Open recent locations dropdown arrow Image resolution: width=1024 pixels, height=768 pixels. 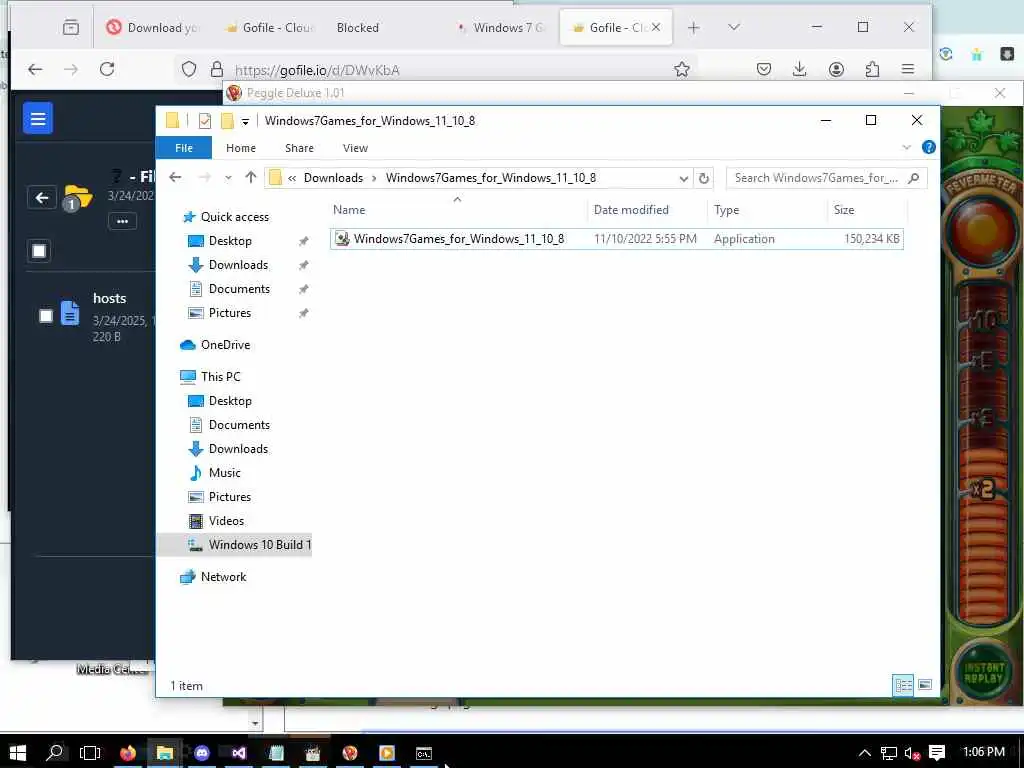tap(228, 178)
